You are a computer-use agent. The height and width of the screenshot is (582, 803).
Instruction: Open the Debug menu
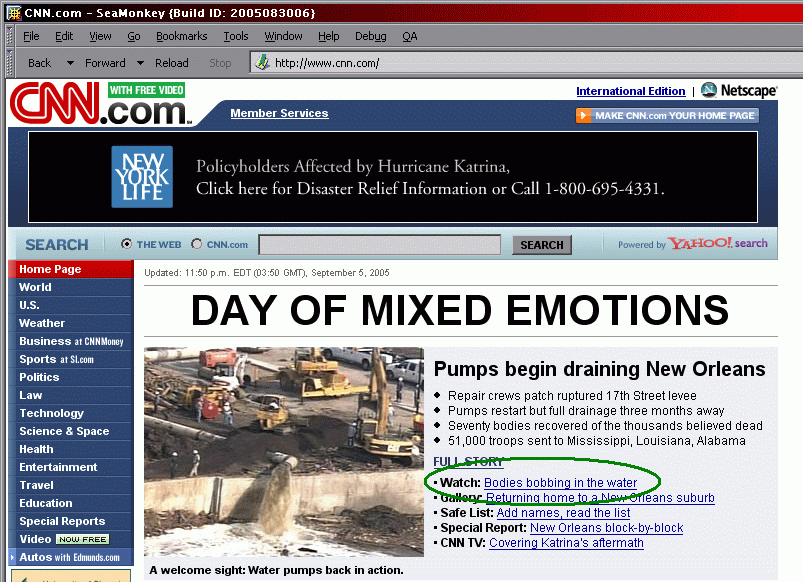[371, 36]
